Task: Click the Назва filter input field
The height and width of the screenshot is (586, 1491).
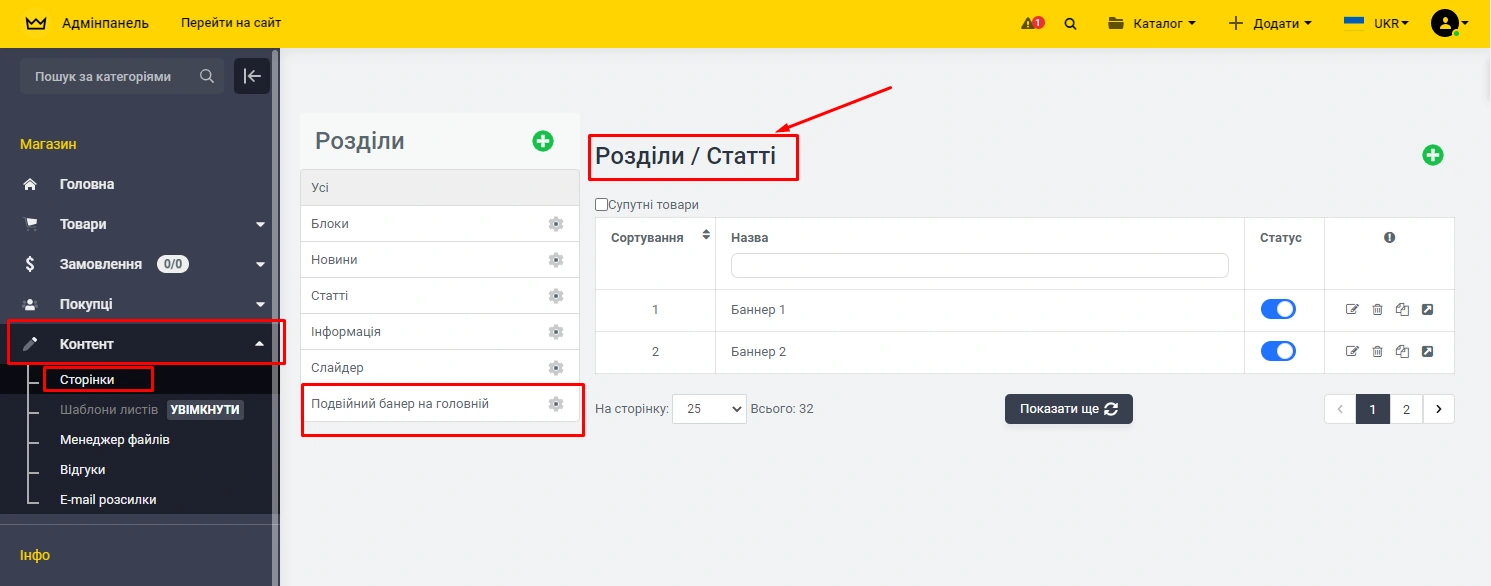Action: pyautogui.click(x=979, y=265)
